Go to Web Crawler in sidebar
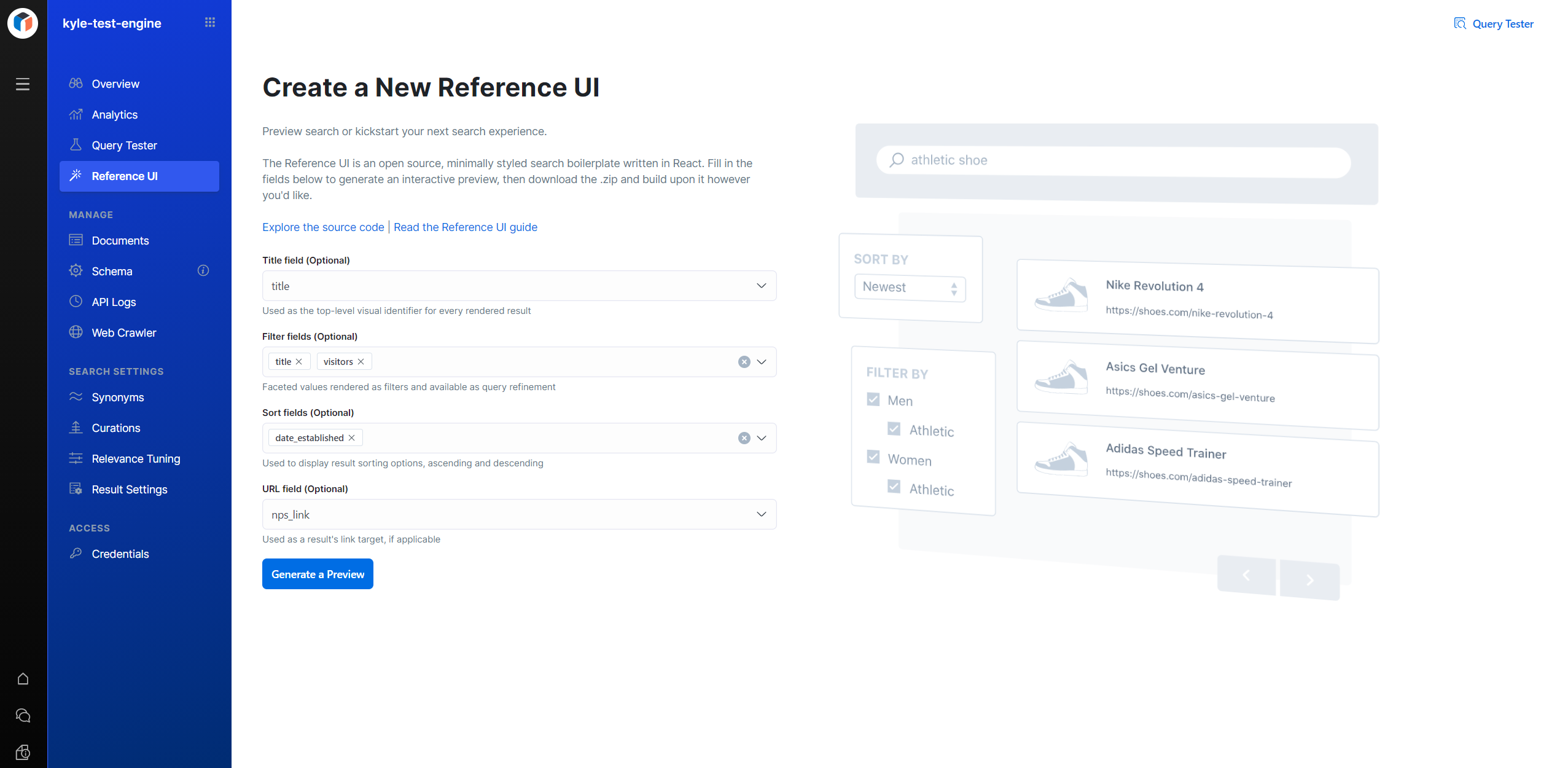Screen dimensions: 1568x768 (x=124, y=333)
